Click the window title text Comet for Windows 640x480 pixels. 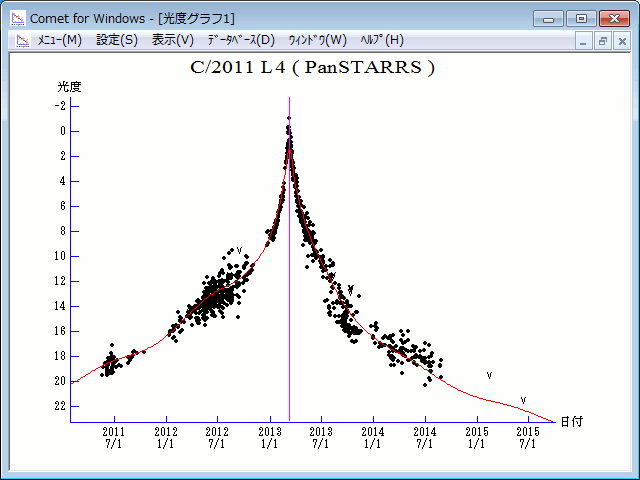[87, 19]
